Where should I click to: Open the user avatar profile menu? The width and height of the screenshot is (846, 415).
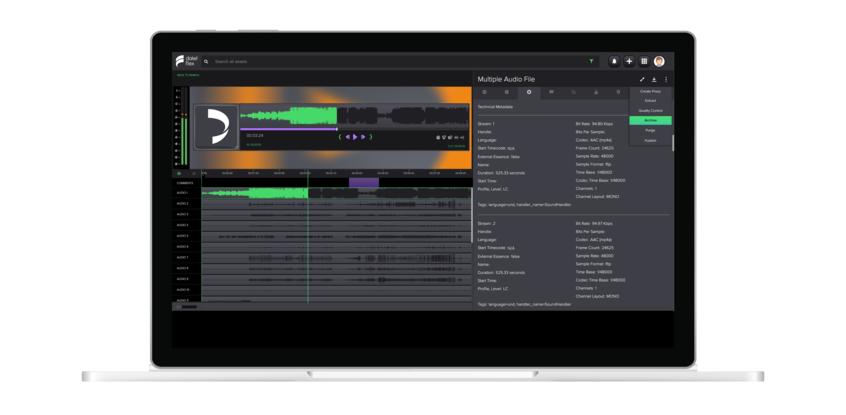click(x=659, y=62)
